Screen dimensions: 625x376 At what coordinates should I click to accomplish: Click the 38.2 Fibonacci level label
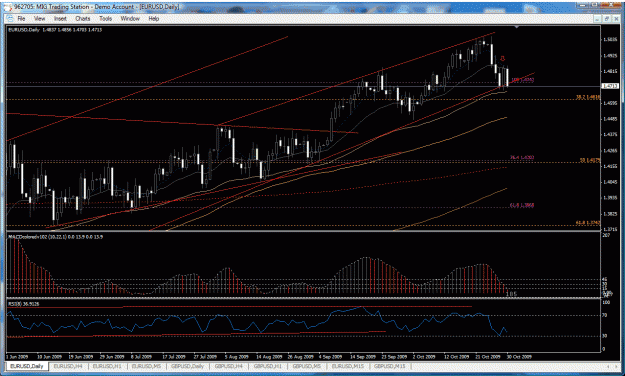coord(588,97)
